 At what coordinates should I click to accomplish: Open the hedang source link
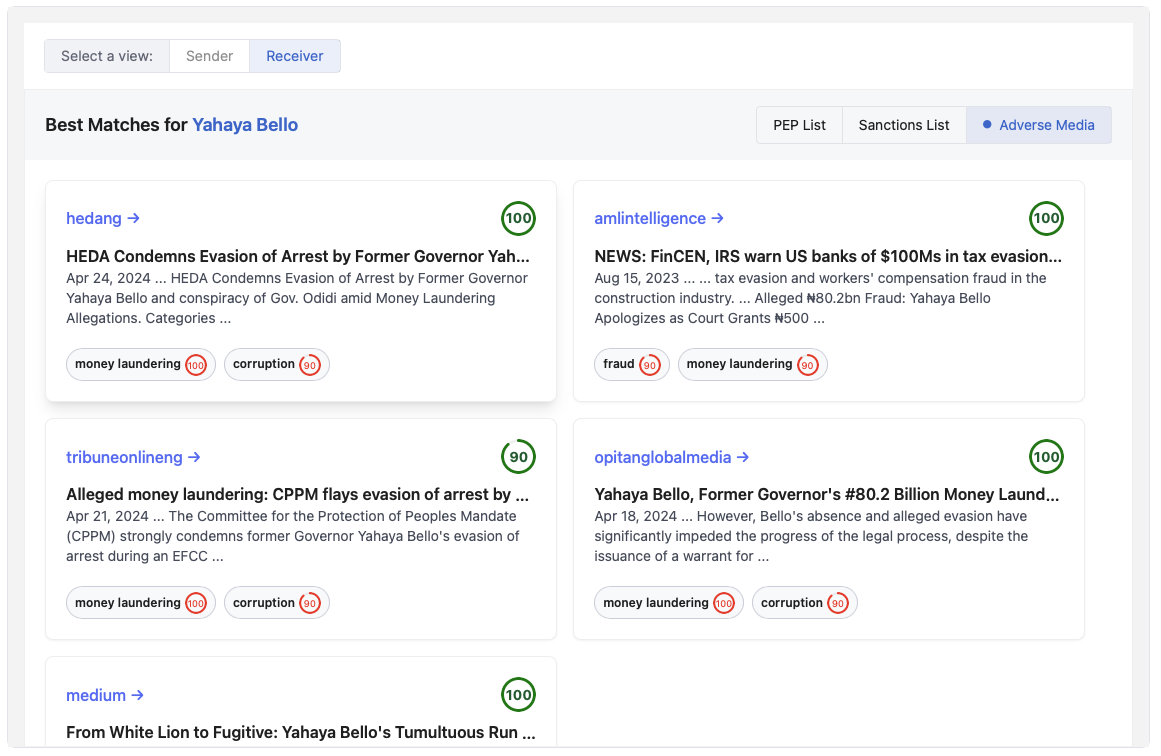pyautogui.click(x=102, y=218)
